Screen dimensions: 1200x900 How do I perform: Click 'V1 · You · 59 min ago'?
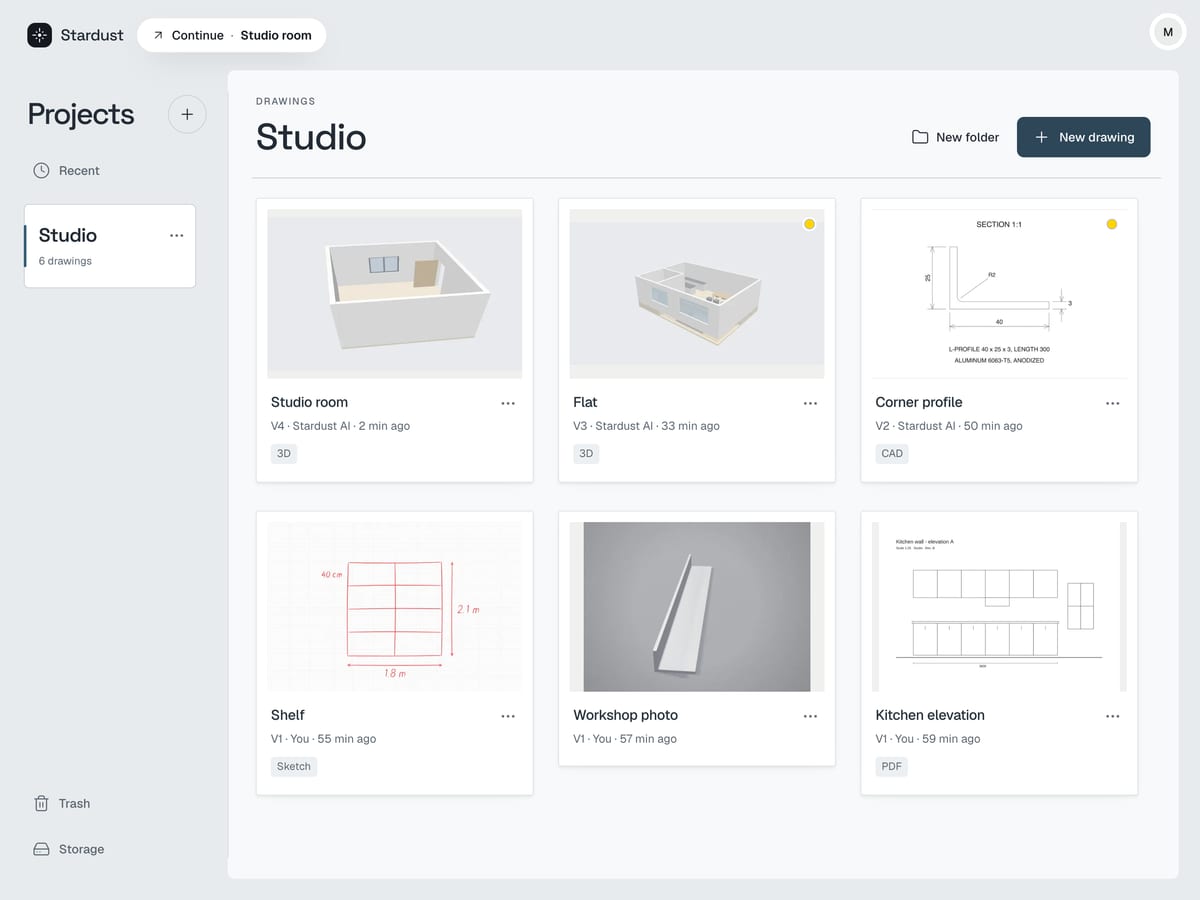928,739
